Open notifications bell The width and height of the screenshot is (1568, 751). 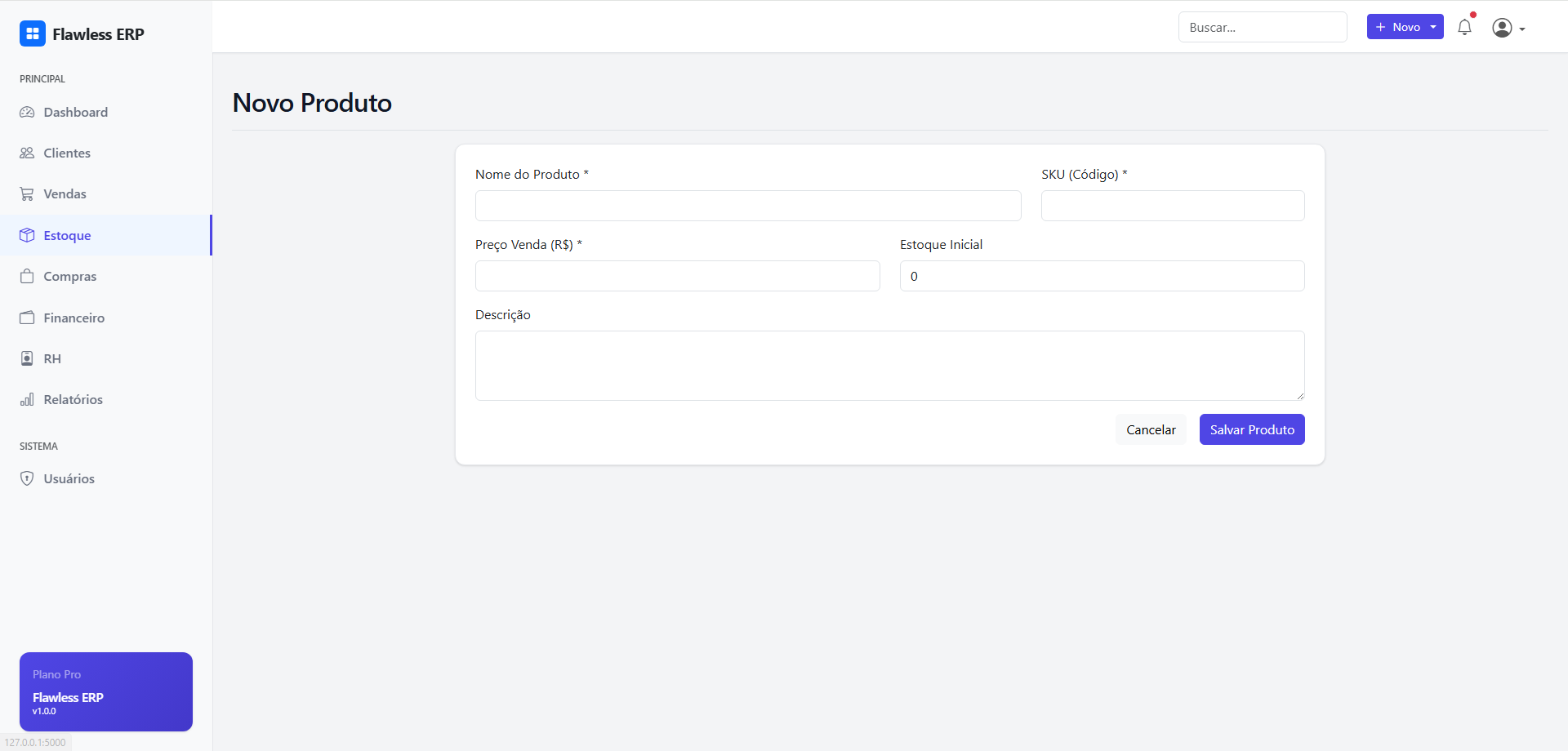1464,28
